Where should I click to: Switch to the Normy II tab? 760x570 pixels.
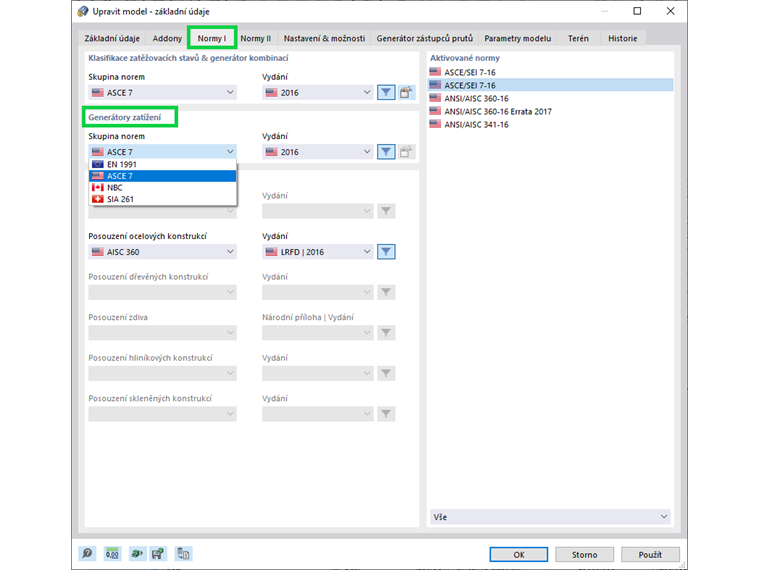tap(255, 38)
